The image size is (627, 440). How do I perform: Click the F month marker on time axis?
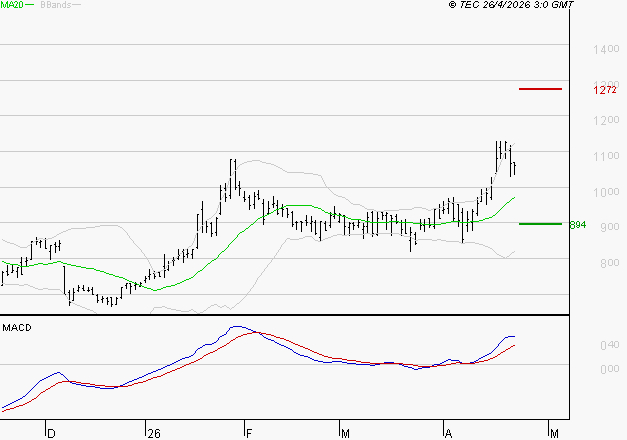point(247,432)
